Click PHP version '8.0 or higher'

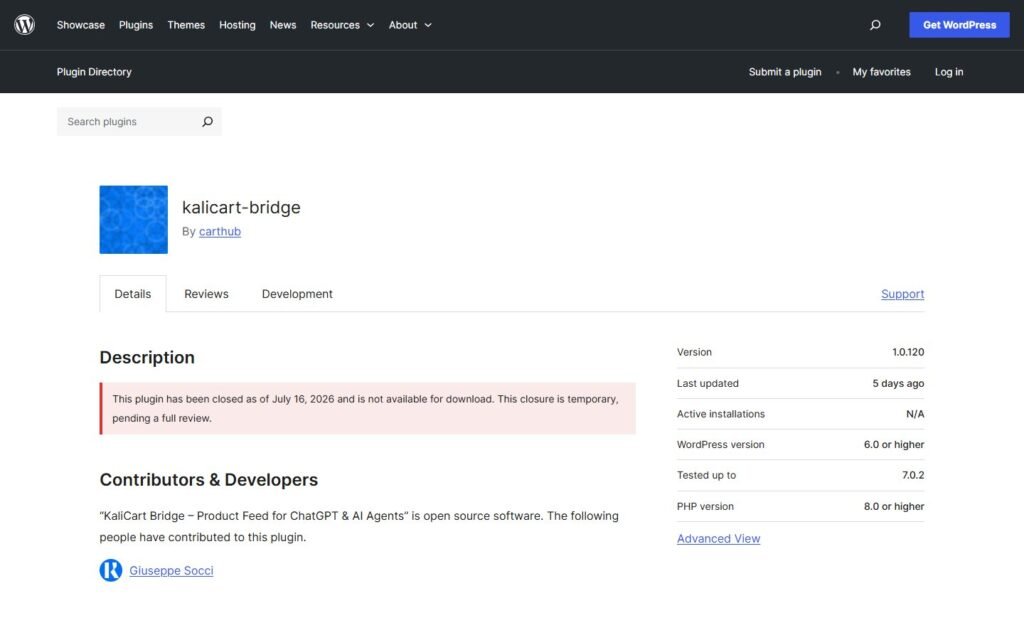pos(893,506)
